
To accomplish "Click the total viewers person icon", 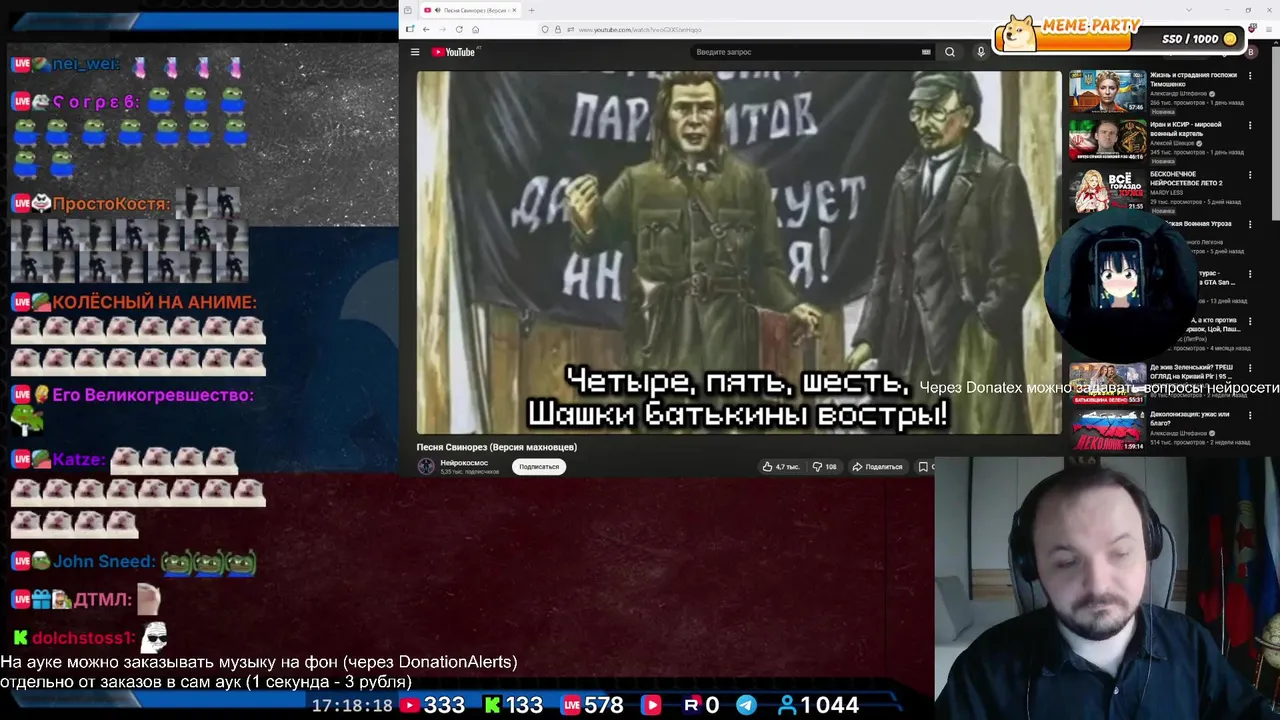I will [x=787, y=705].
